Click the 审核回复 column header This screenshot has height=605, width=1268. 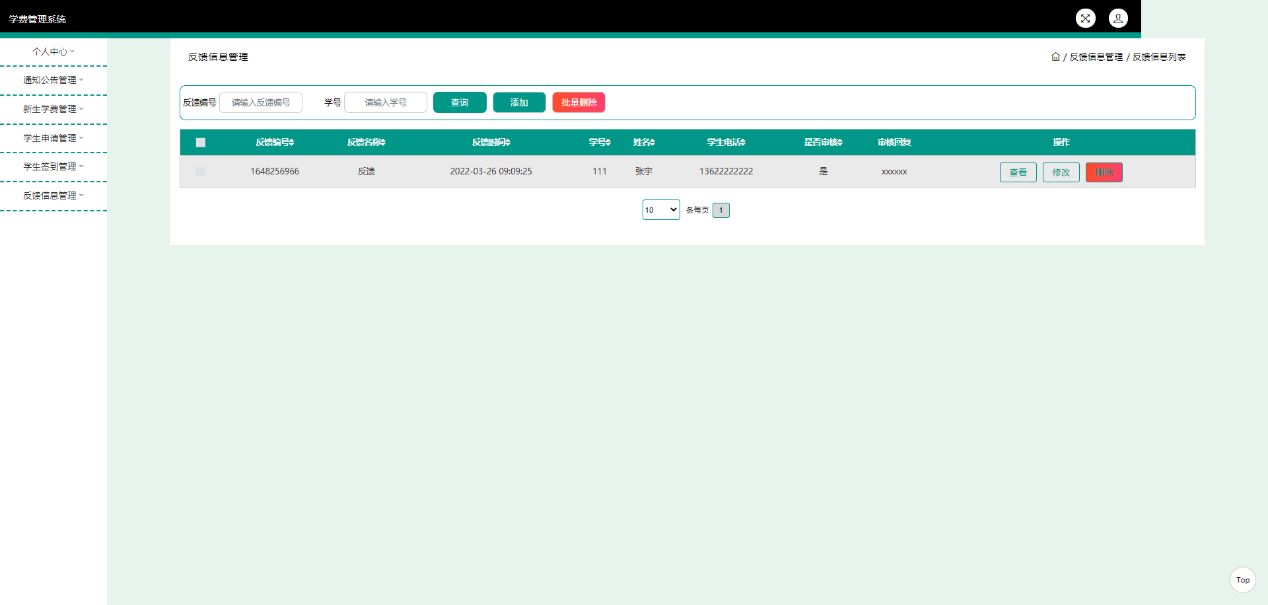(894, 143)
